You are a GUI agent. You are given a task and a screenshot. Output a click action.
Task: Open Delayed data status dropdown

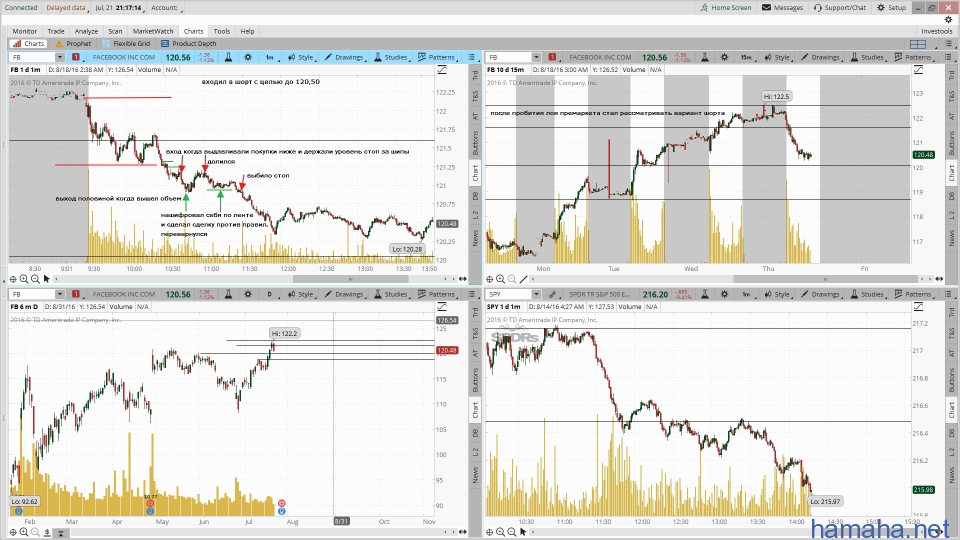point(67,8)
